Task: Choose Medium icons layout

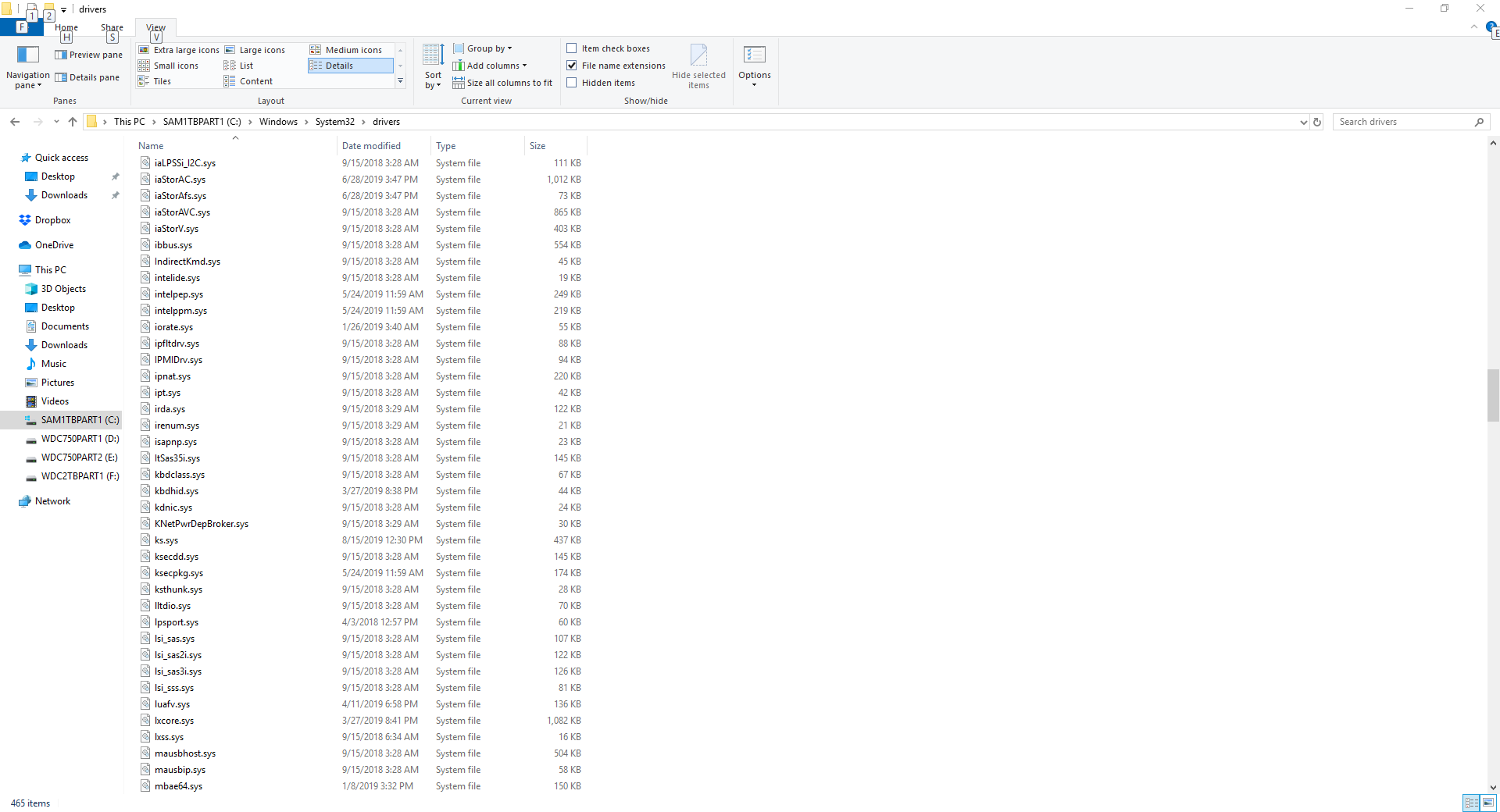Action: 346,50
